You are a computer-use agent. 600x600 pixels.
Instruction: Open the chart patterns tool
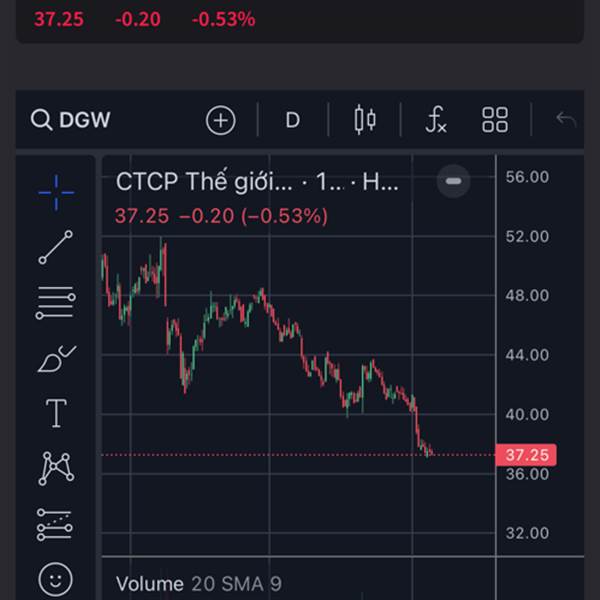56,467
